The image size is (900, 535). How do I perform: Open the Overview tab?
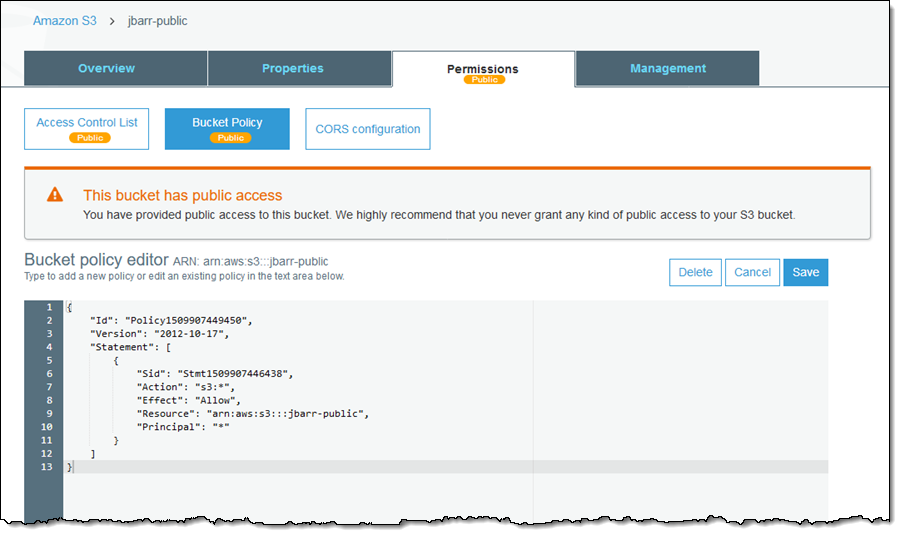point(106,69)
